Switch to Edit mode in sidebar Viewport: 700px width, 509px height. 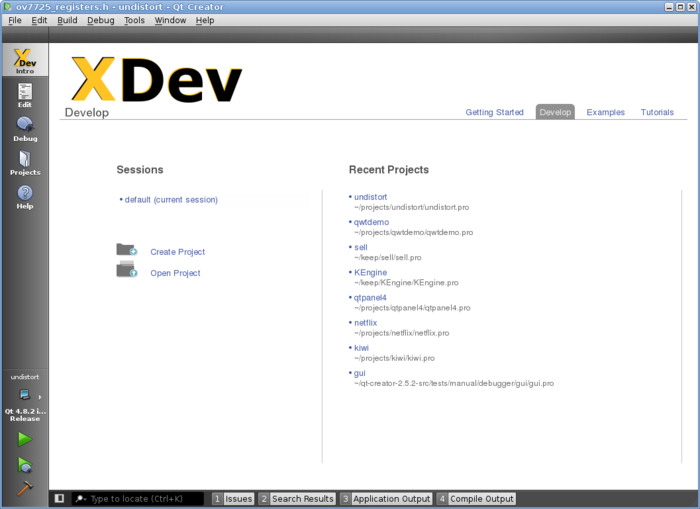click(25, 95)
